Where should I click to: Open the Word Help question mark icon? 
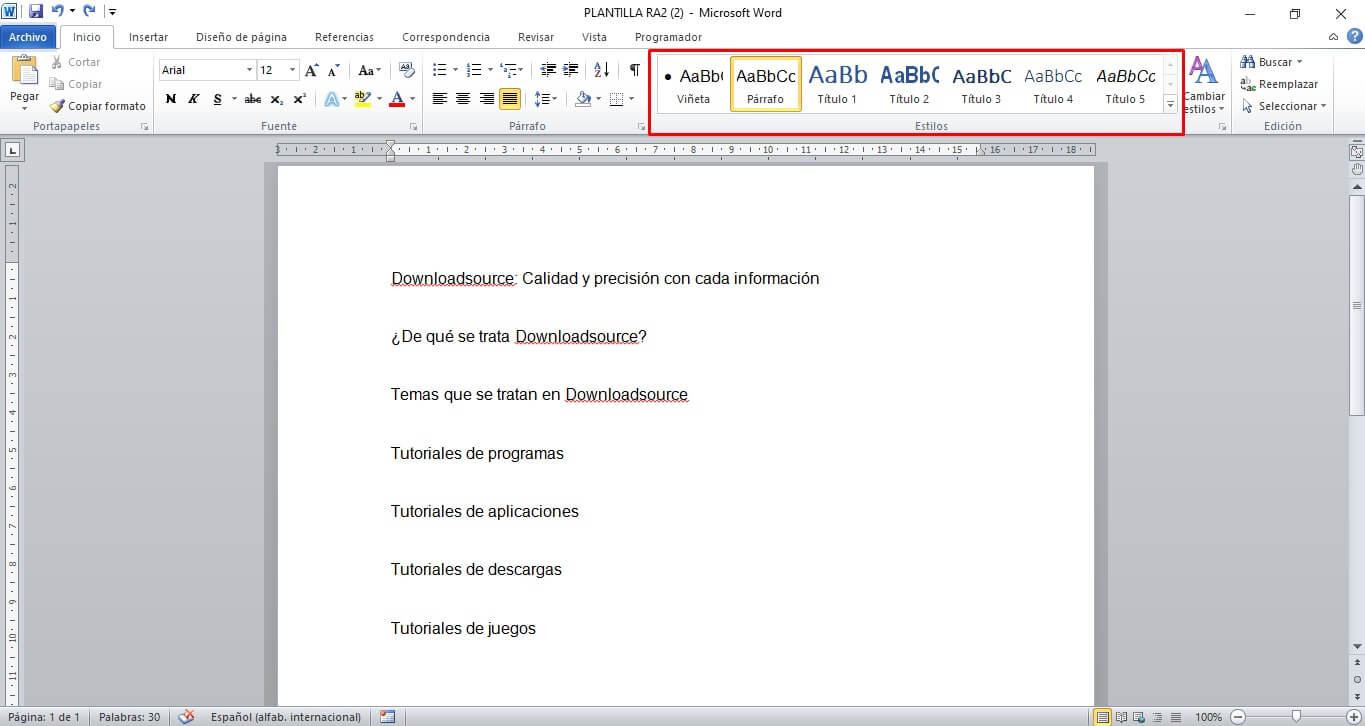coord(1354,37)
